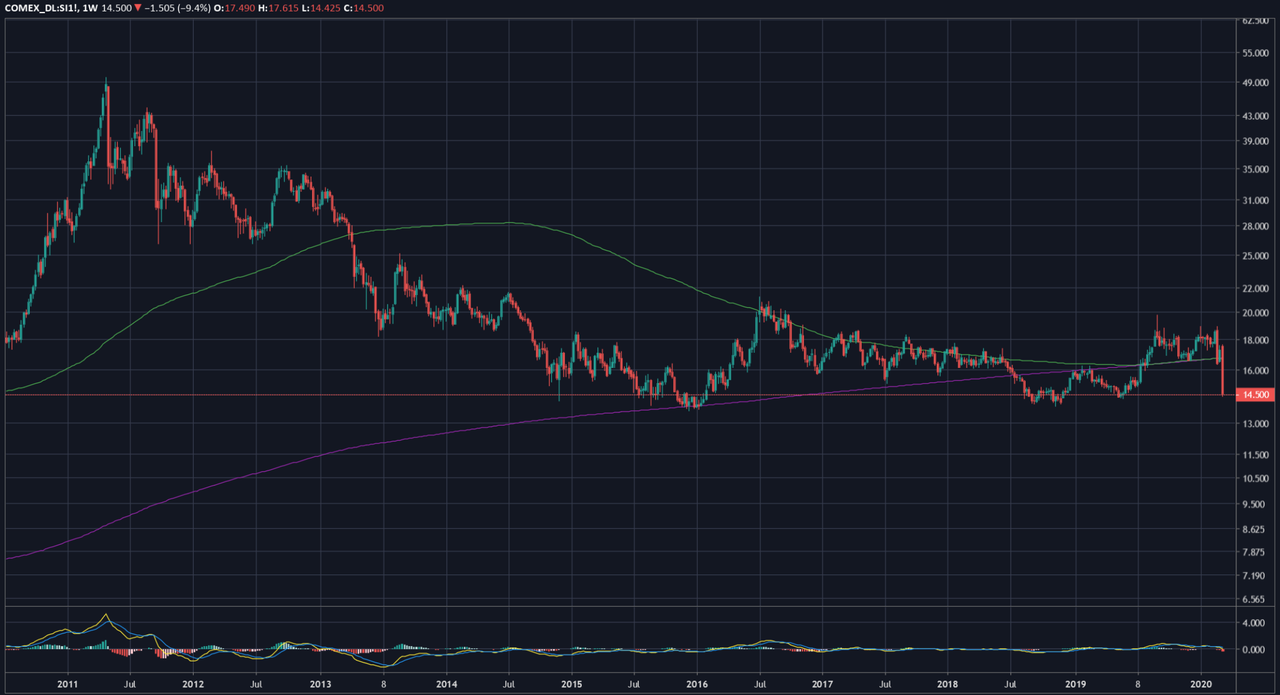
Task: Click the 10.500 price axis label
Action: click(x=1254, y=478)
